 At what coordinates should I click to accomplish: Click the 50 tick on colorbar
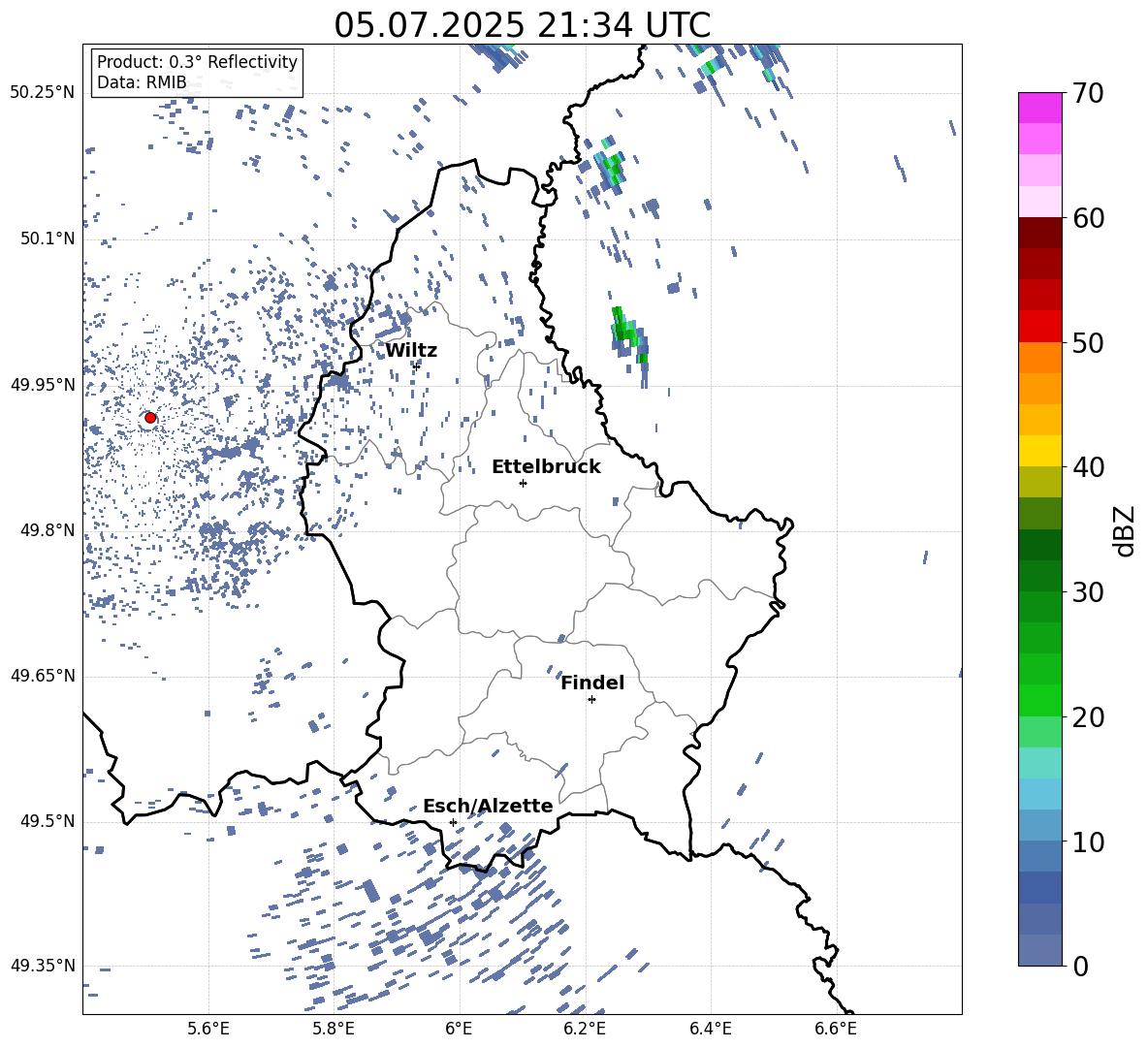(x=1088, y=342)
